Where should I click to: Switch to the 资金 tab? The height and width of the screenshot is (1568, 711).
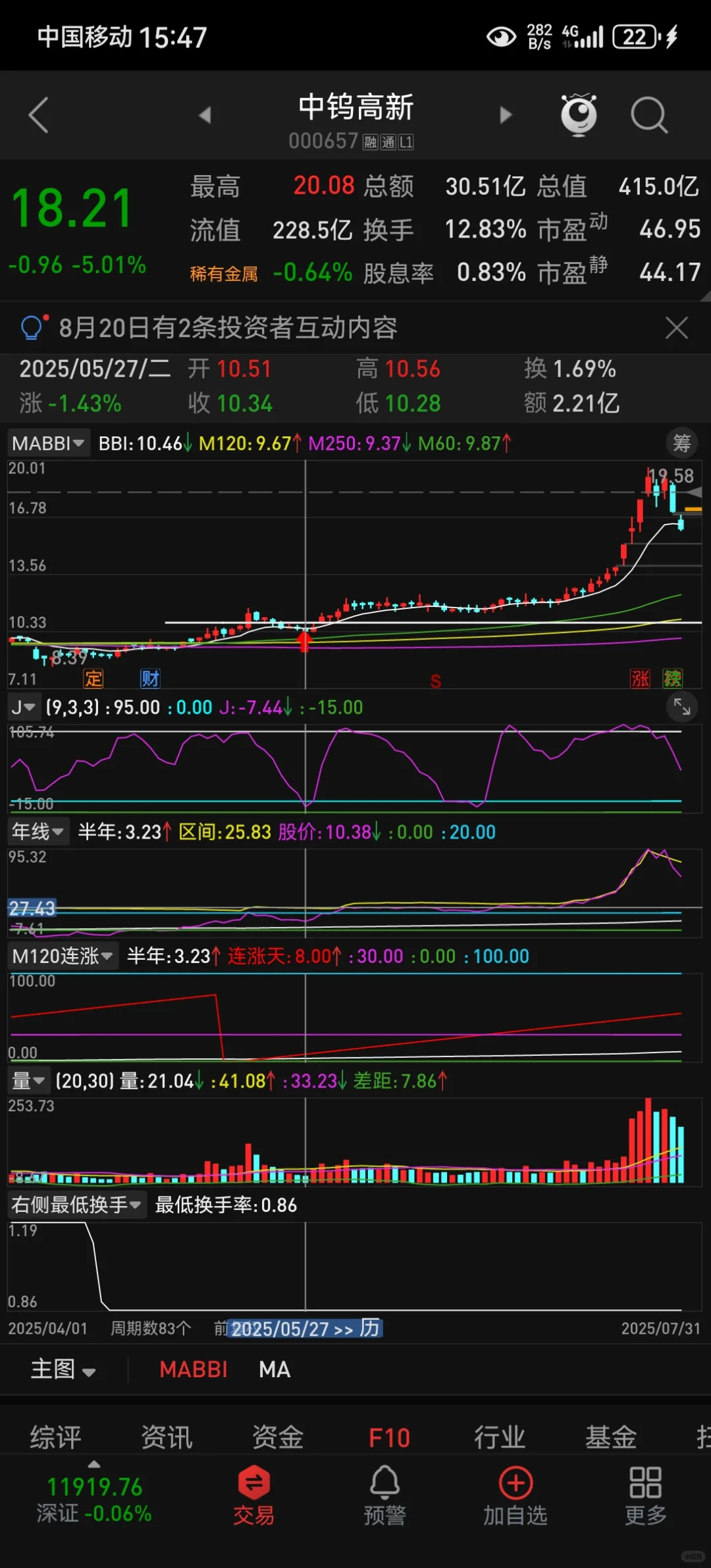278,1438
